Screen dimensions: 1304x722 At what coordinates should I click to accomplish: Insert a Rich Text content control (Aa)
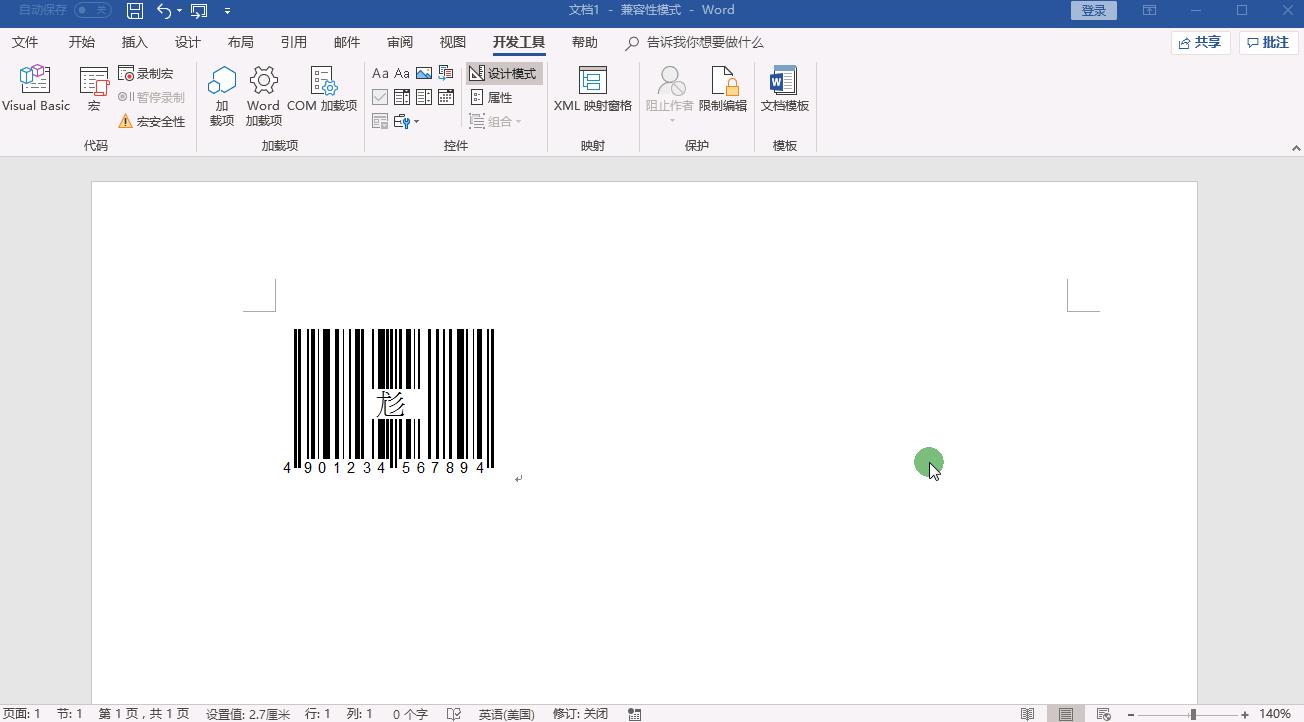coord(380,72)
